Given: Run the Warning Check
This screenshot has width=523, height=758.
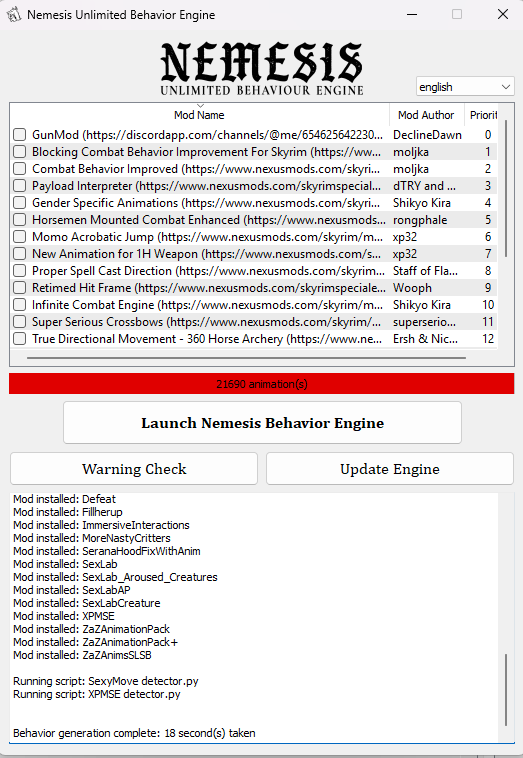Looking at the screenshot, I should point(134,469).
